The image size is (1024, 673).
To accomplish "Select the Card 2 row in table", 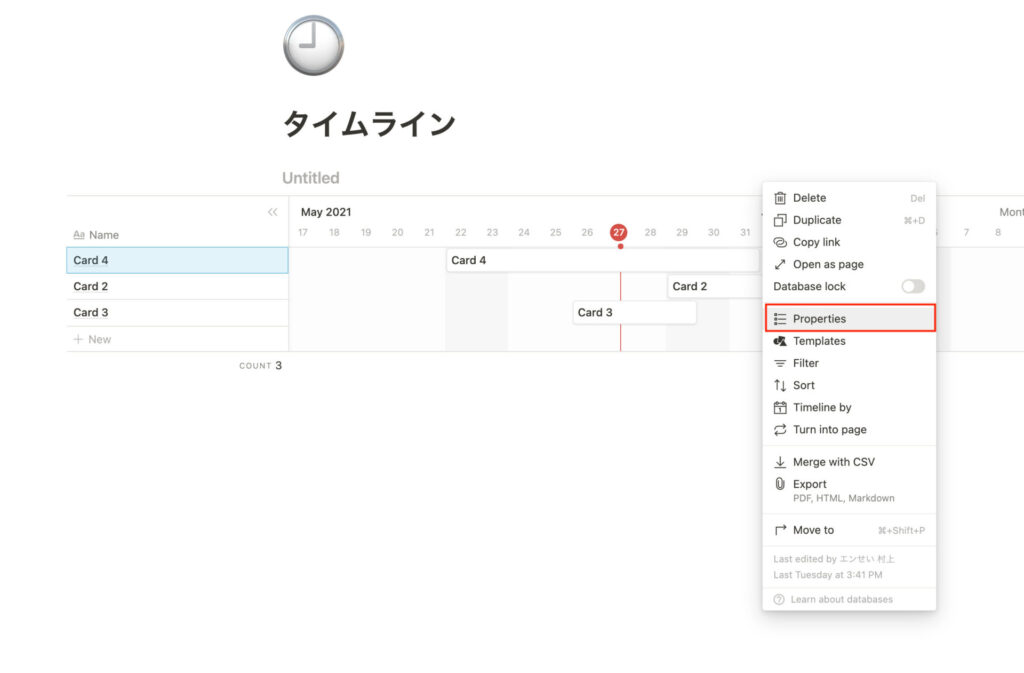I will click(x=178, y=287).
